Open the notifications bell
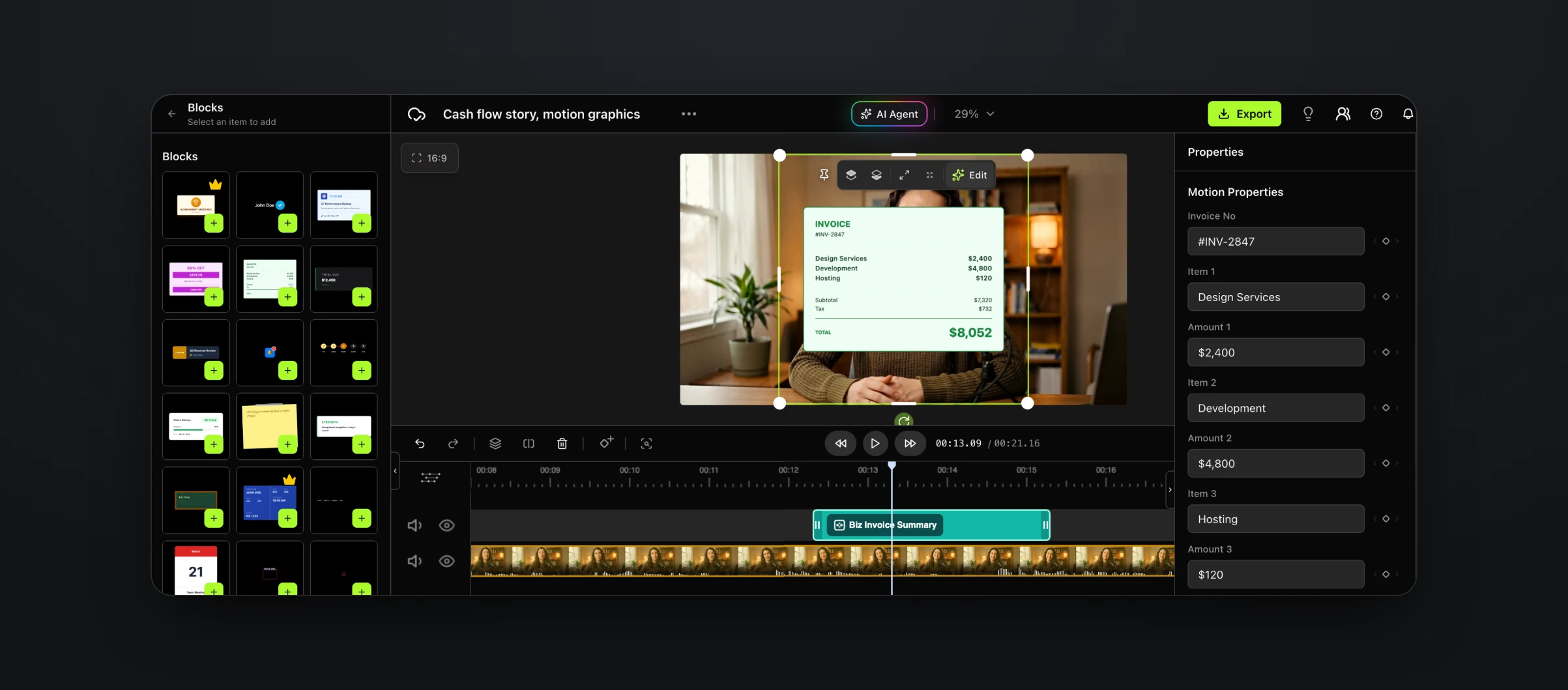 1408,114
